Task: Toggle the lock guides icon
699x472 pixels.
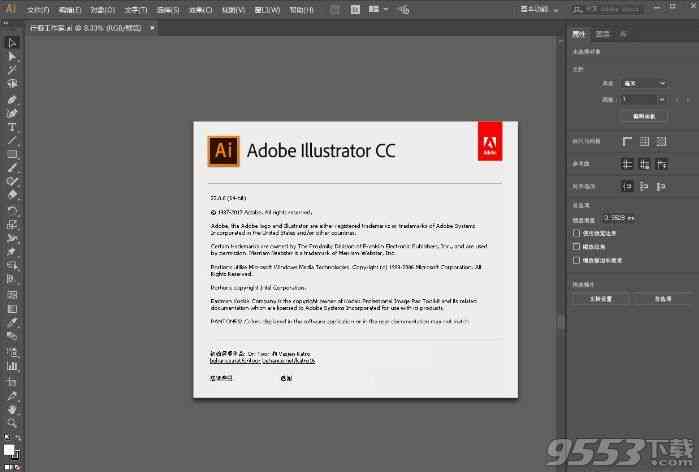Action: 644,164
